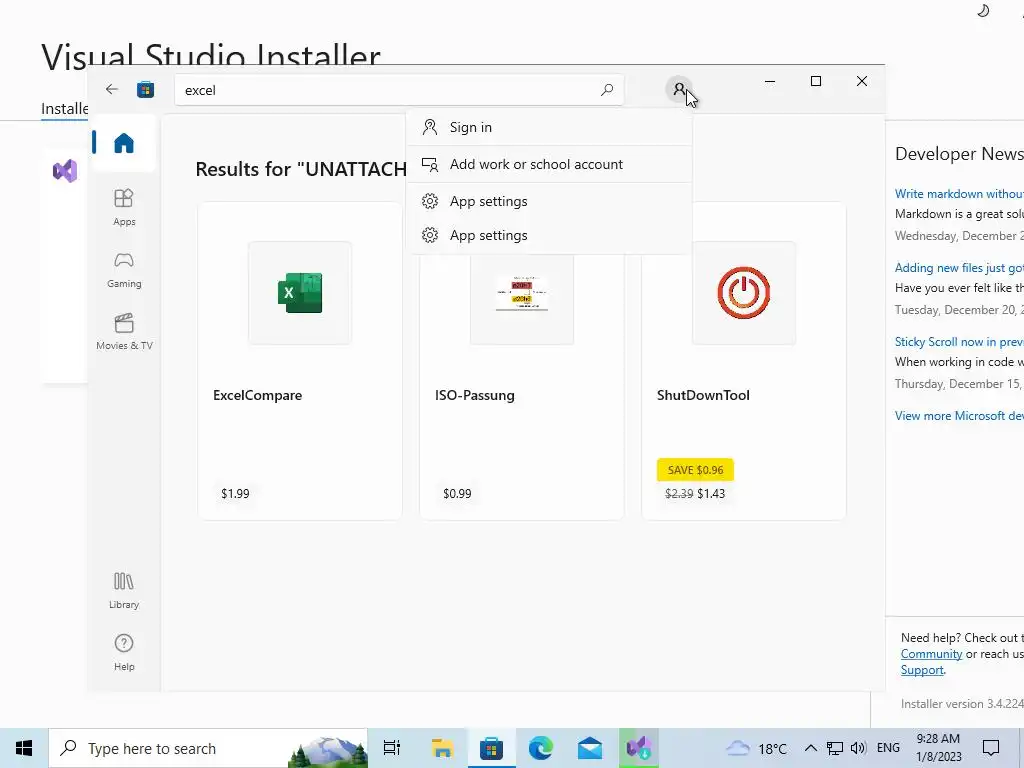Open Microsoft Edge from the taskbar
Image resolution: width=1024 pixels, height=768 pixels.
click(541, 748)
